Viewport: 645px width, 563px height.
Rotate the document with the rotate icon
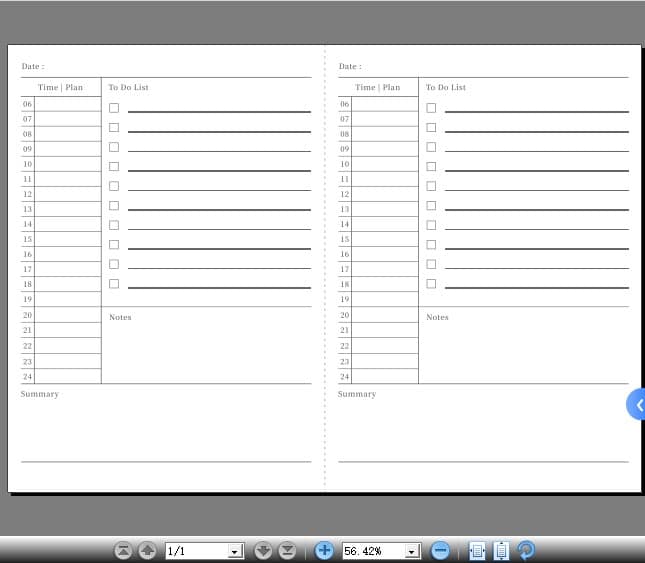tap(526, 550)
